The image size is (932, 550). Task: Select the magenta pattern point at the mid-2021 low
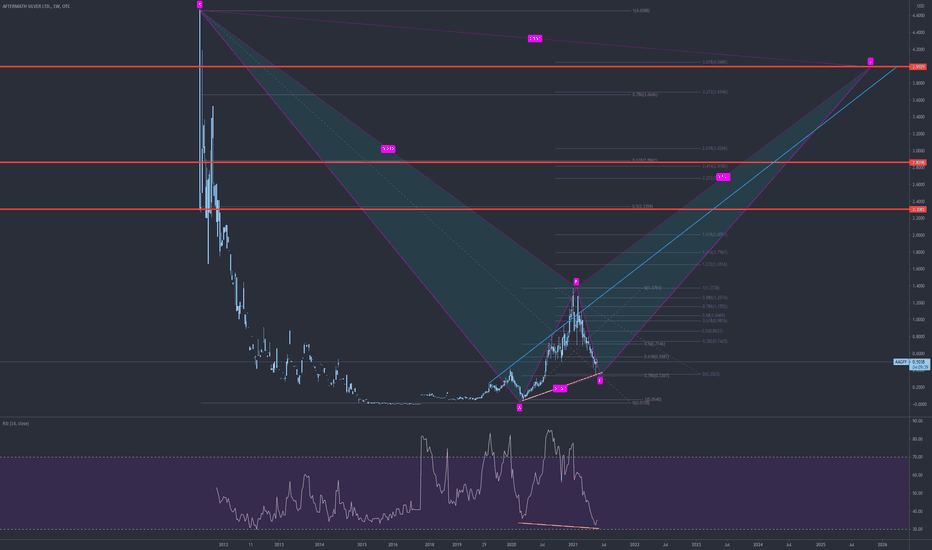600,381
